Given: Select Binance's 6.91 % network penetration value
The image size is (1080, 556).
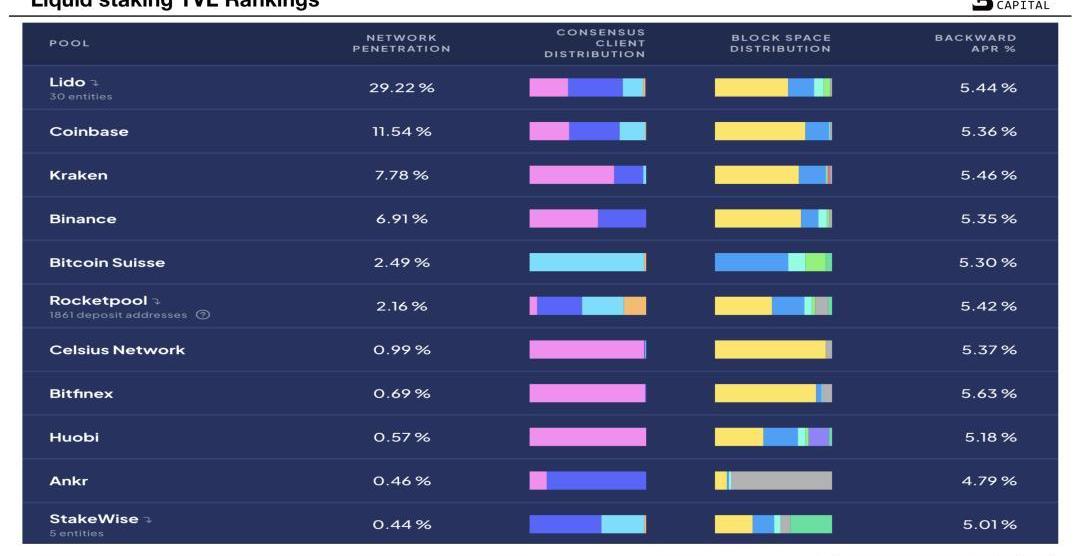Looking at the screenshot, I should pyautogui.click(x=402, y=219).
